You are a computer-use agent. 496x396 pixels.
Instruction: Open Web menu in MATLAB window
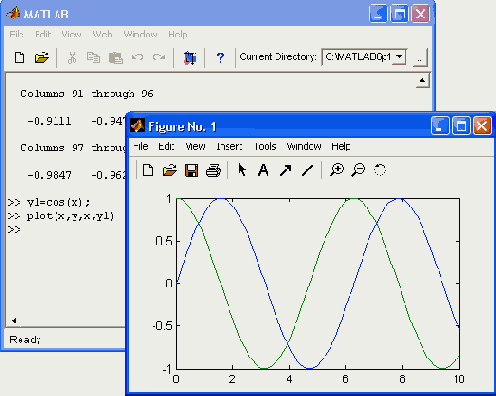coord(102,34)
